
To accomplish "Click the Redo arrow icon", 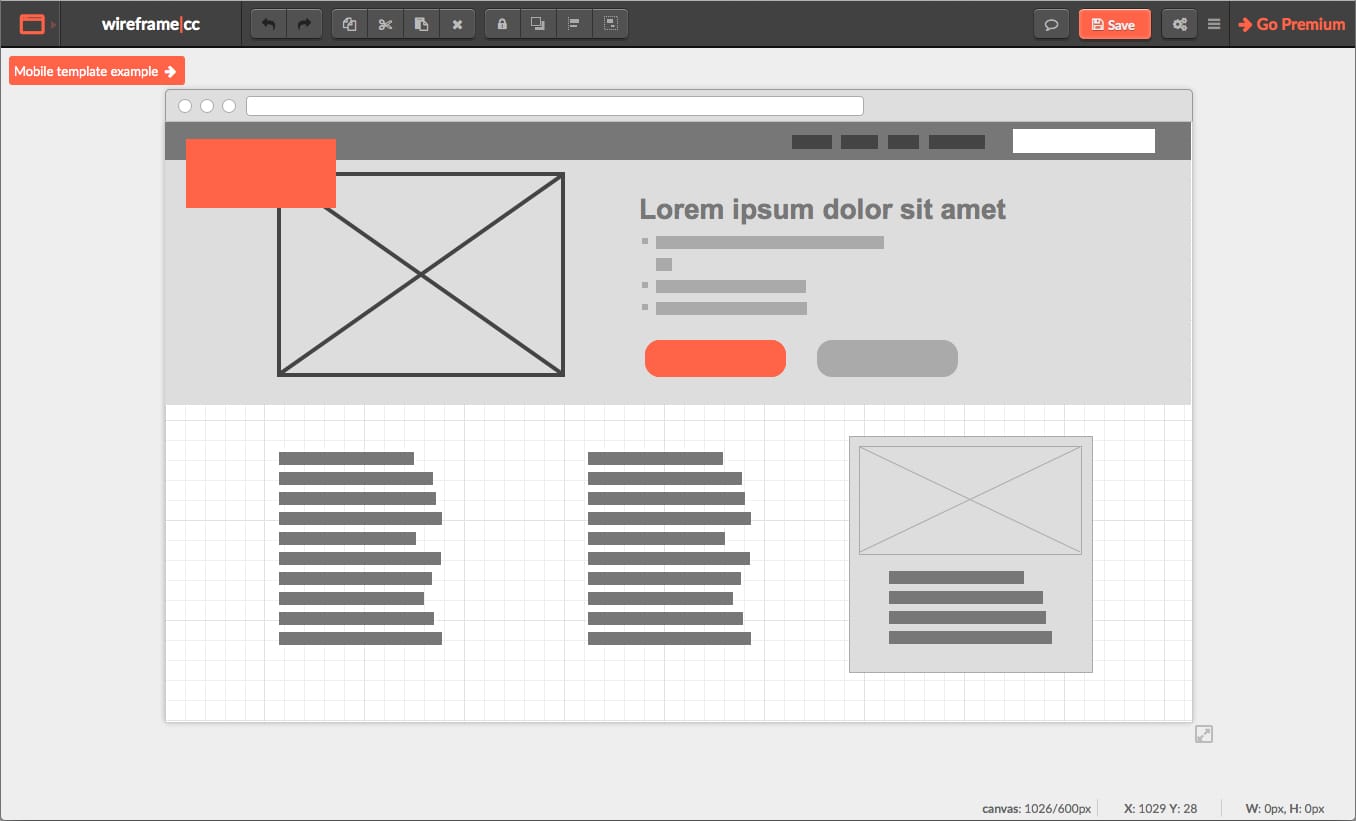I will click(x=304, y=24).
